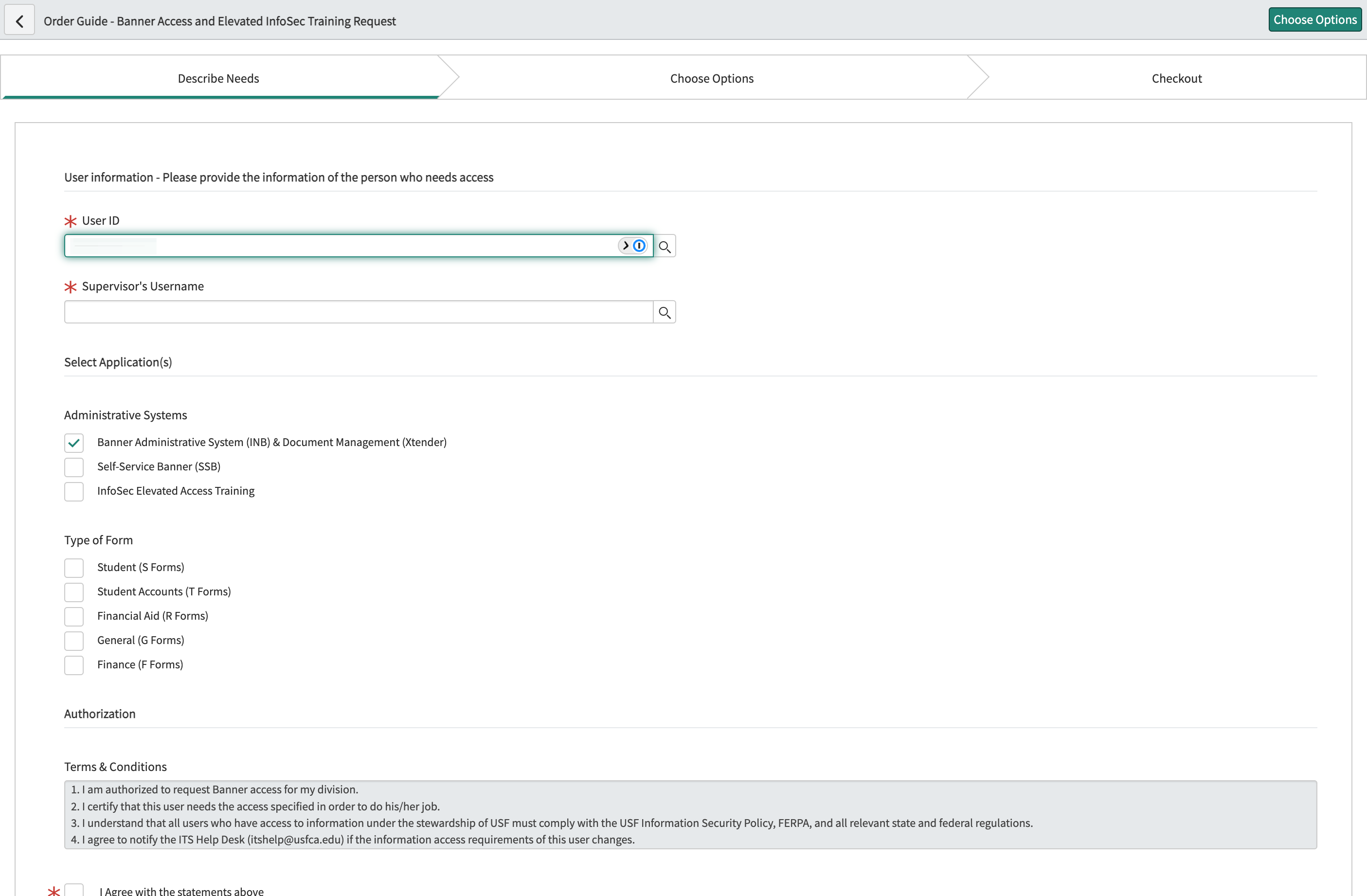Click the 'Administrative Systems' label
This screenshot has height=896, width=1367.
(125, 415)
